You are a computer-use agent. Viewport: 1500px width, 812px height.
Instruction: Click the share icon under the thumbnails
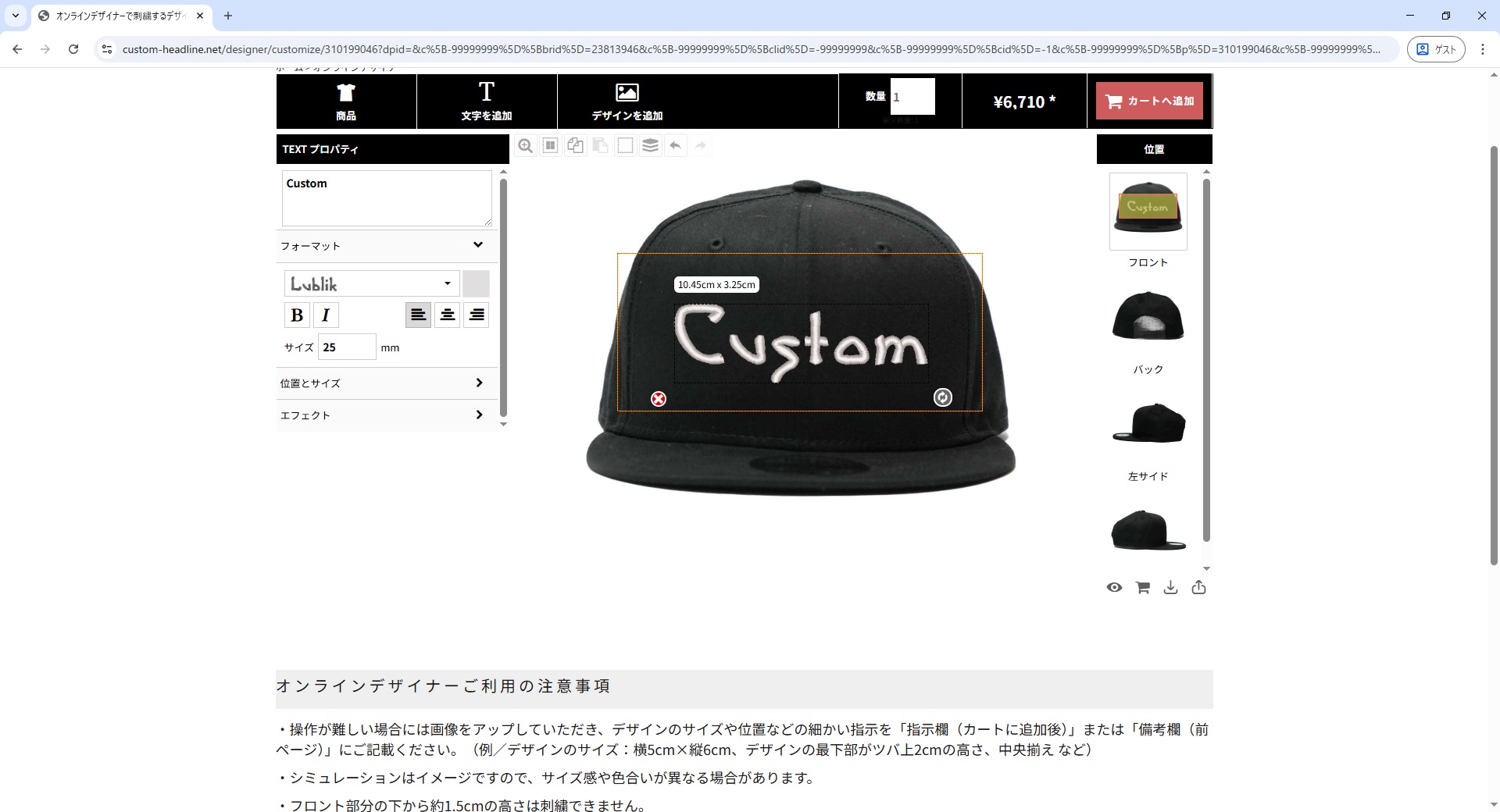click(x=1198, y=588)
